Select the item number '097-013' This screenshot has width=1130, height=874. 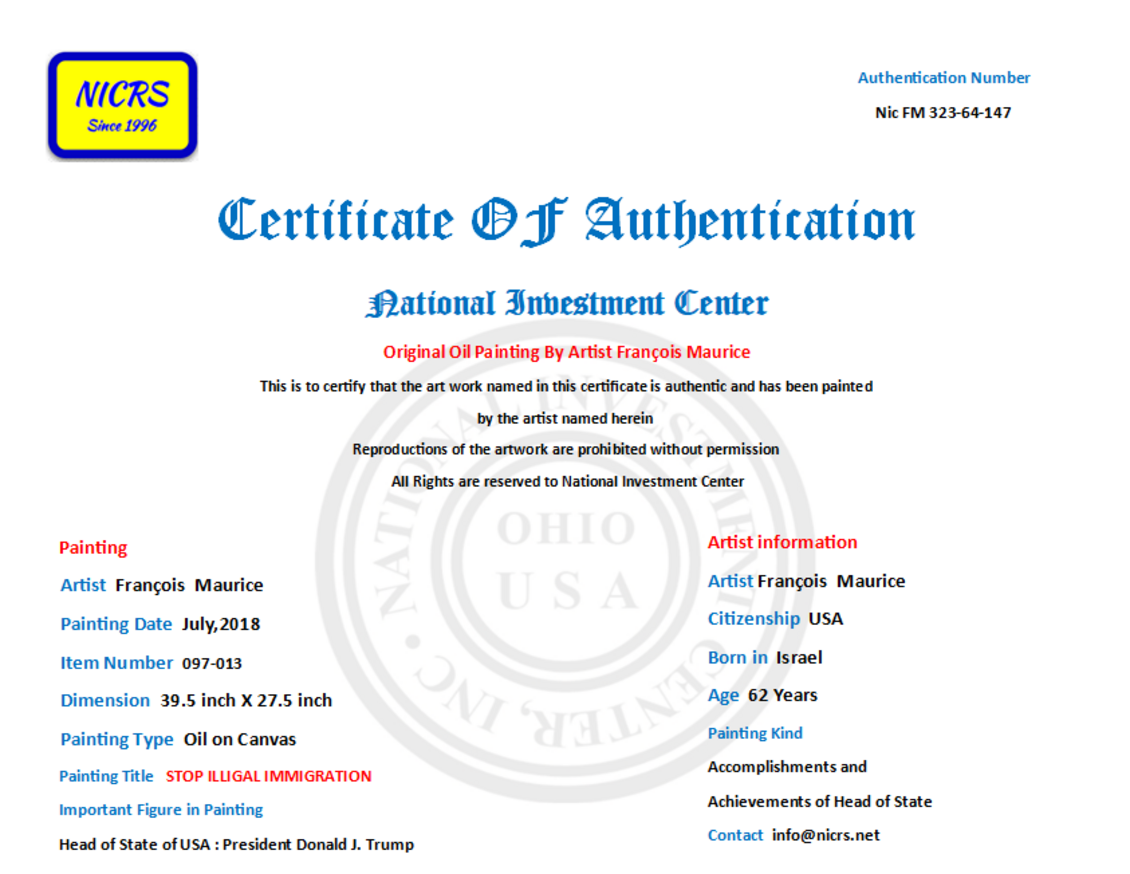pyautogui.click(x=212, y=664)
